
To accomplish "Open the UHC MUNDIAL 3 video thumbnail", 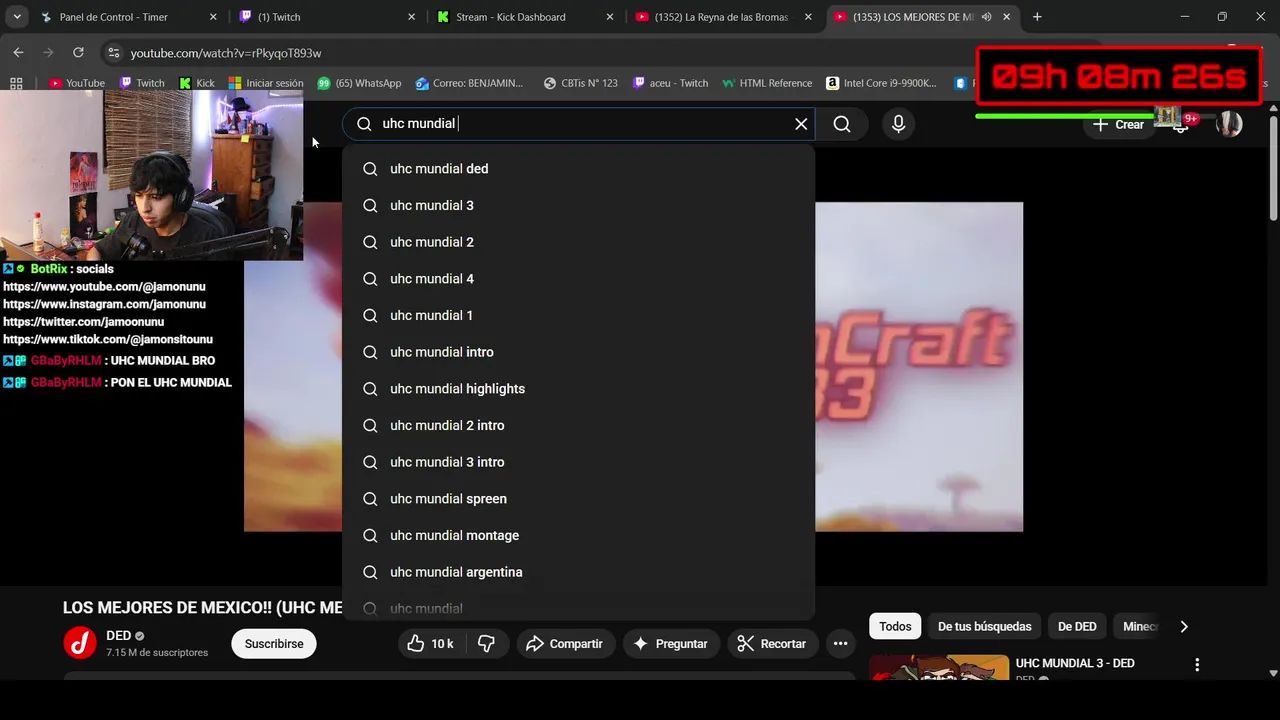I will coord(939,668).
